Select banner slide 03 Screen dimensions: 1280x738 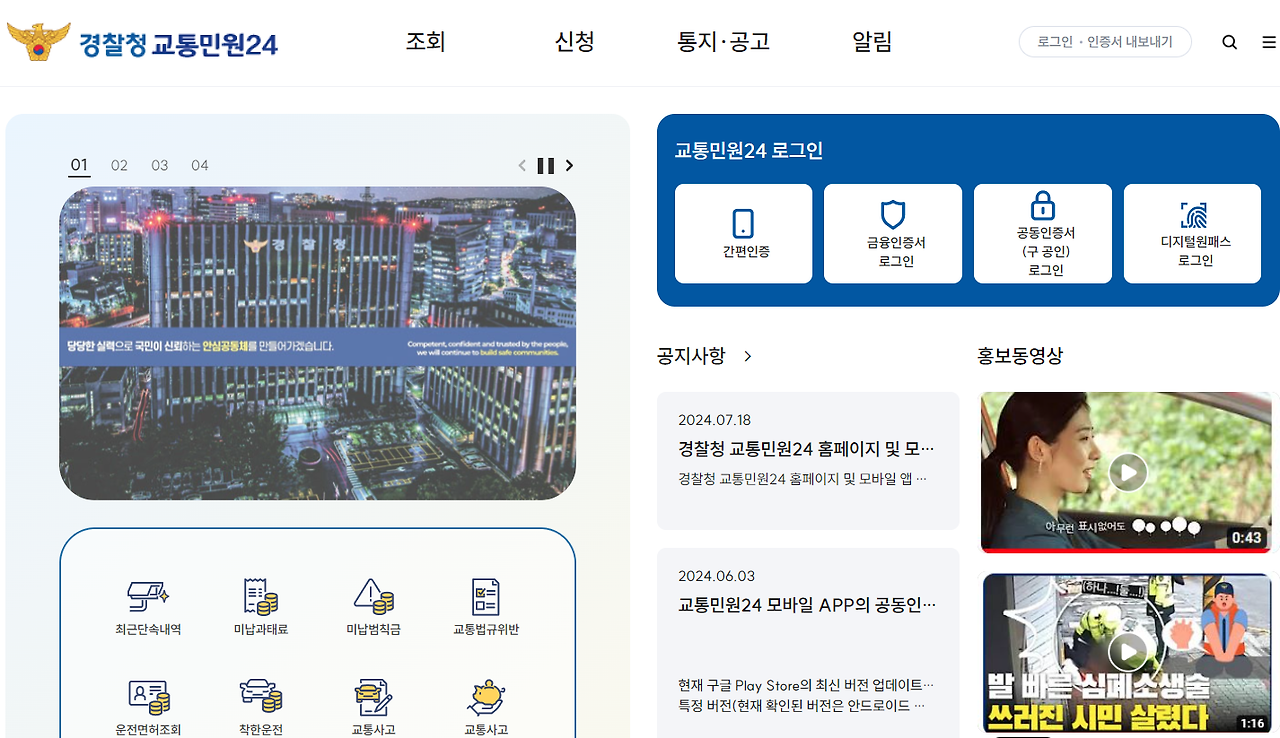tap(160, 166)
